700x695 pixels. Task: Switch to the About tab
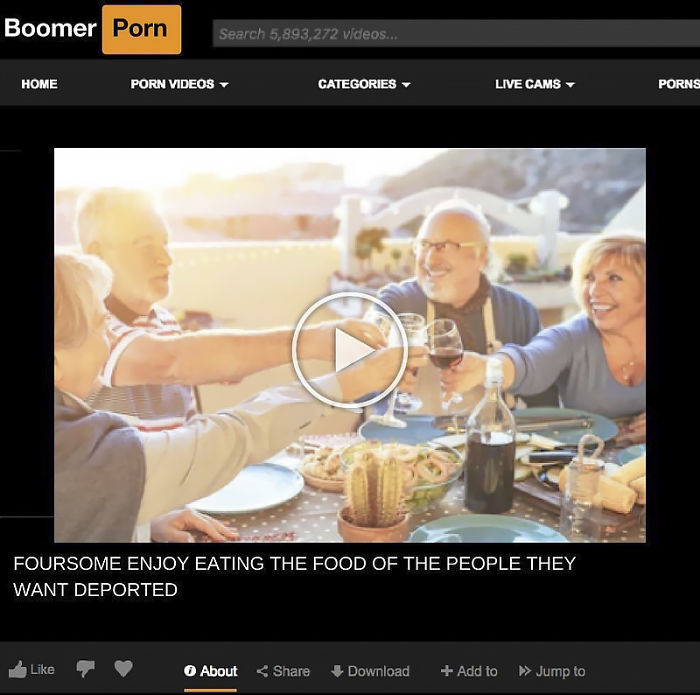pos(210,671)
